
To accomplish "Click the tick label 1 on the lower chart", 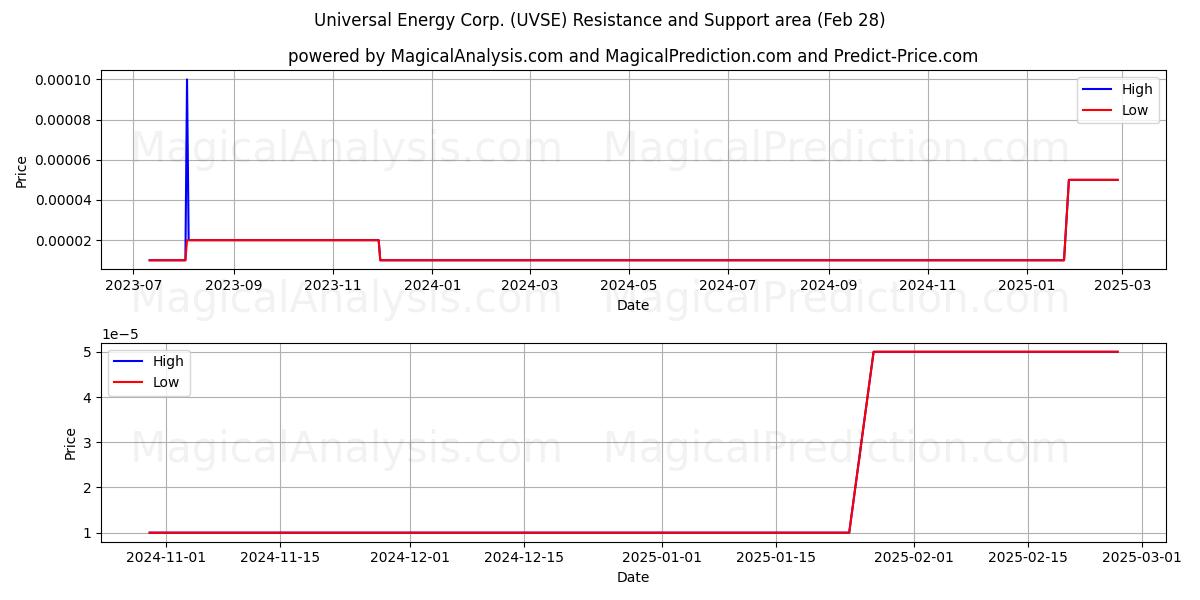I will pyautogui.click(x=88, y=533).
